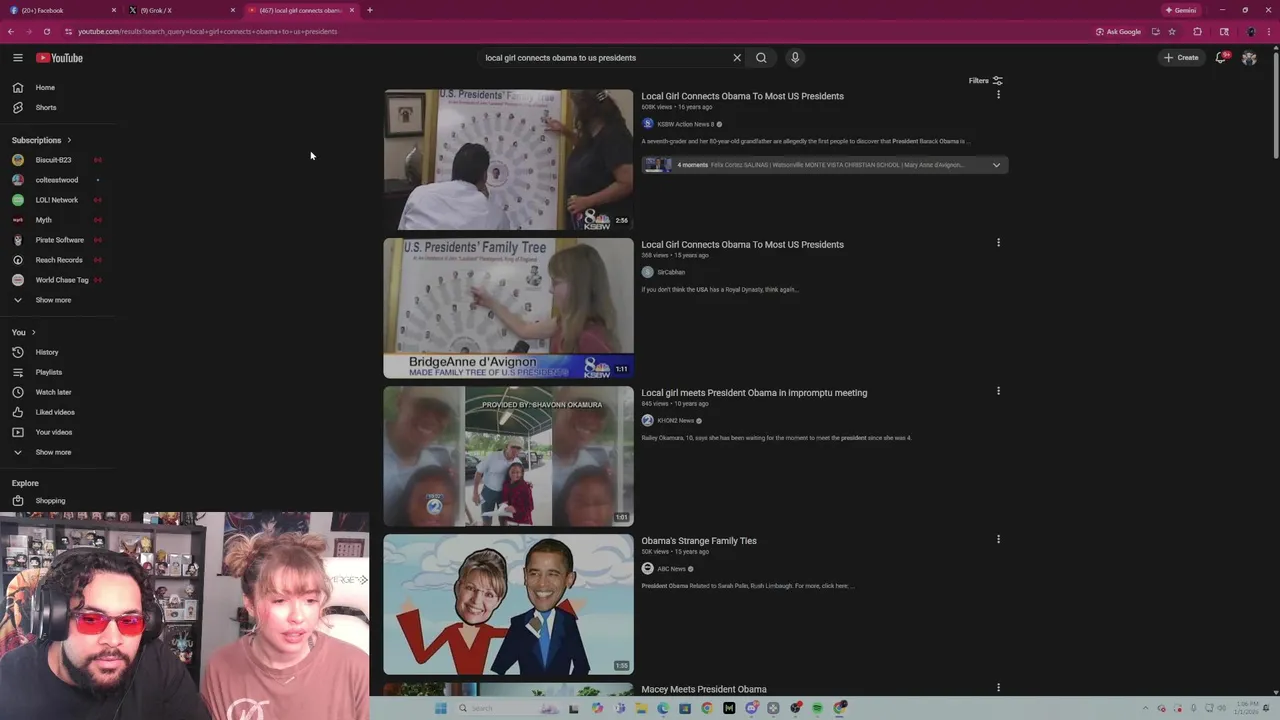
Task: Click the browser address bar URL
Action: click(x=207, y=31)
